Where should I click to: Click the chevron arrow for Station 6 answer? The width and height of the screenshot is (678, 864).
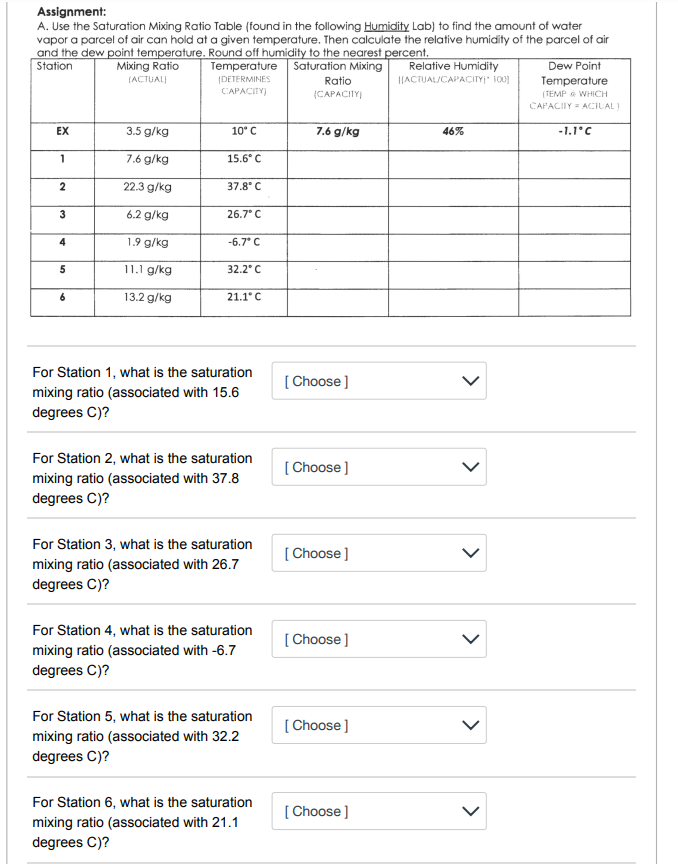[470, 811]
